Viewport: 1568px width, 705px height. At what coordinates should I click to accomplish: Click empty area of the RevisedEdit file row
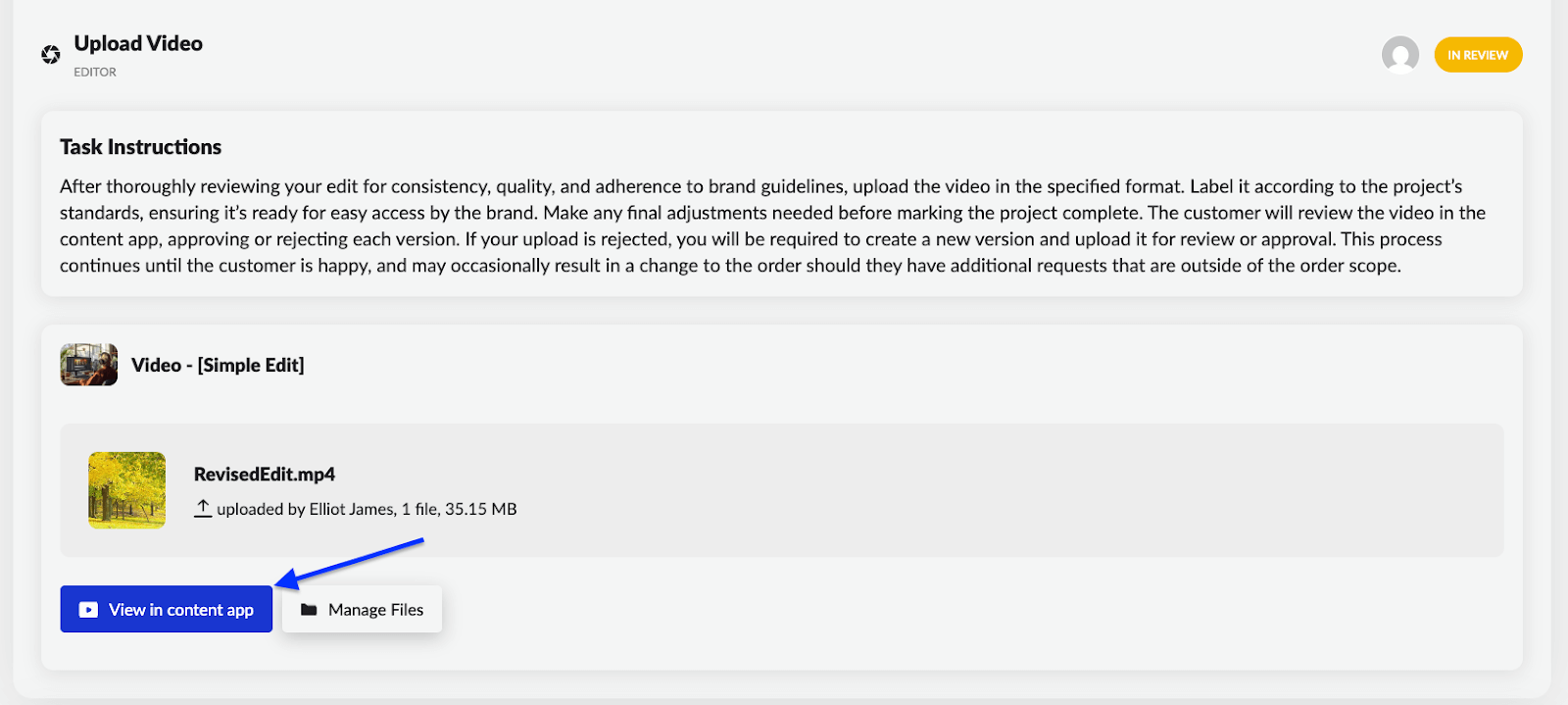click(x=980, y=490)
